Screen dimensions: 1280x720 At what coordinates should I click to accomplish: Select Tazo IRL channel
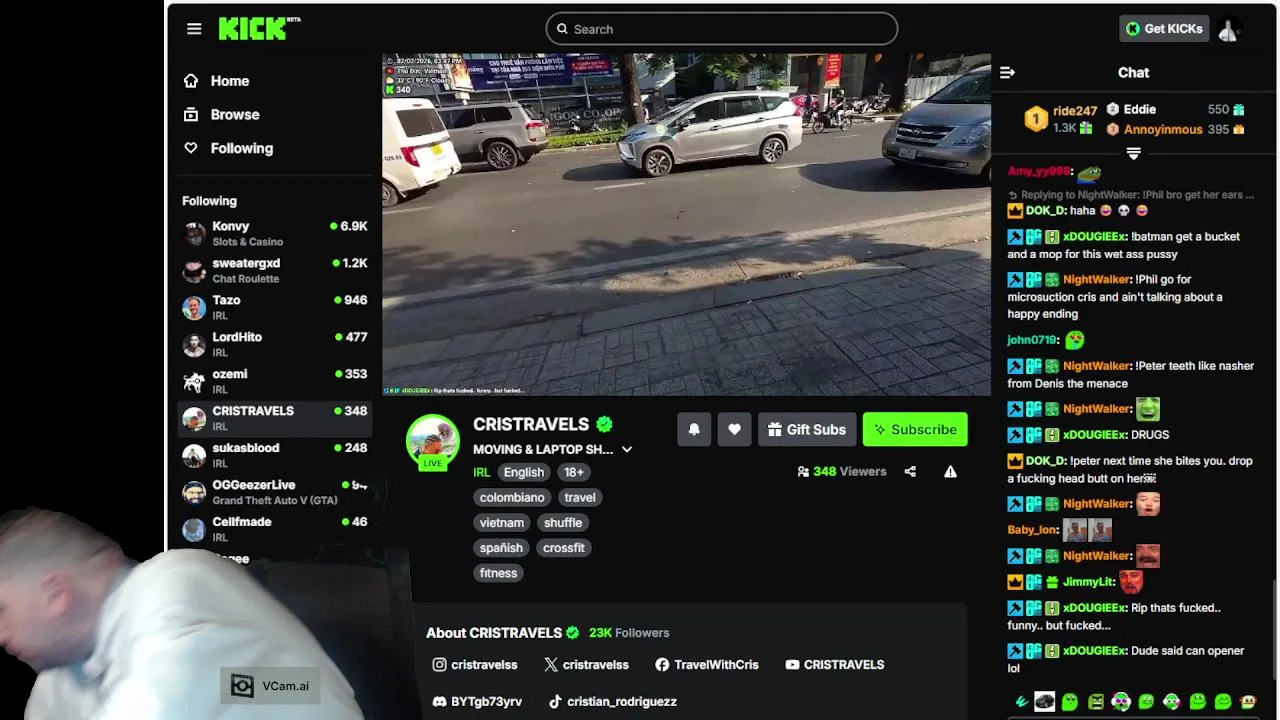coord(276,308)
